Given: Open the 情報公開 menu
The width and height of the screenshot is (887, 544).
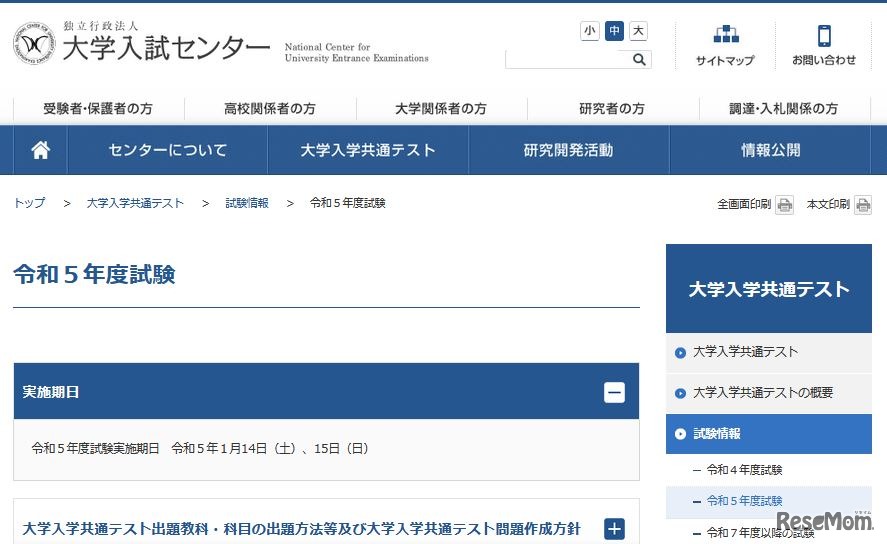Looking at the screenshot, I should coord(770,150).
